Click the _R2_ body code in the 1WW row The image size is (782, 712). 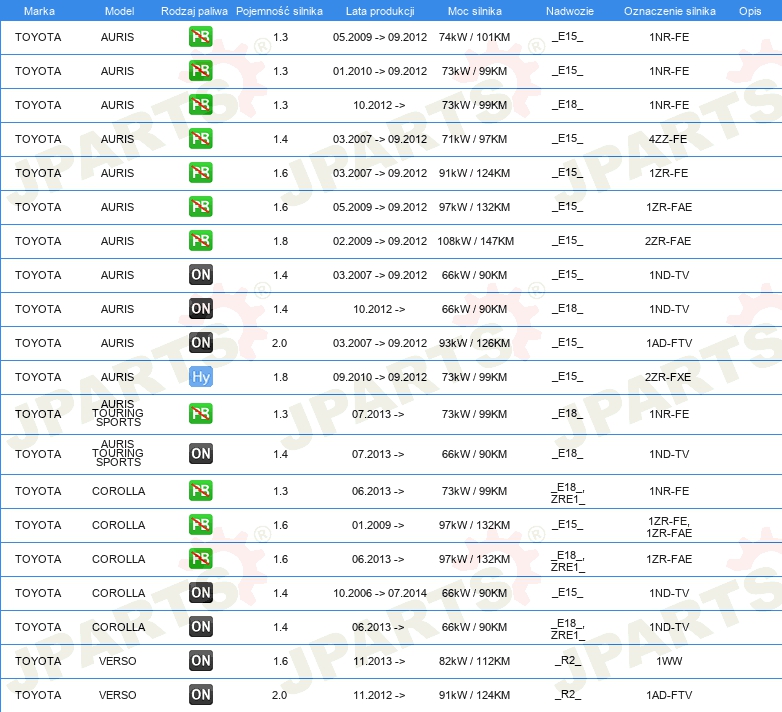point(568,661)
